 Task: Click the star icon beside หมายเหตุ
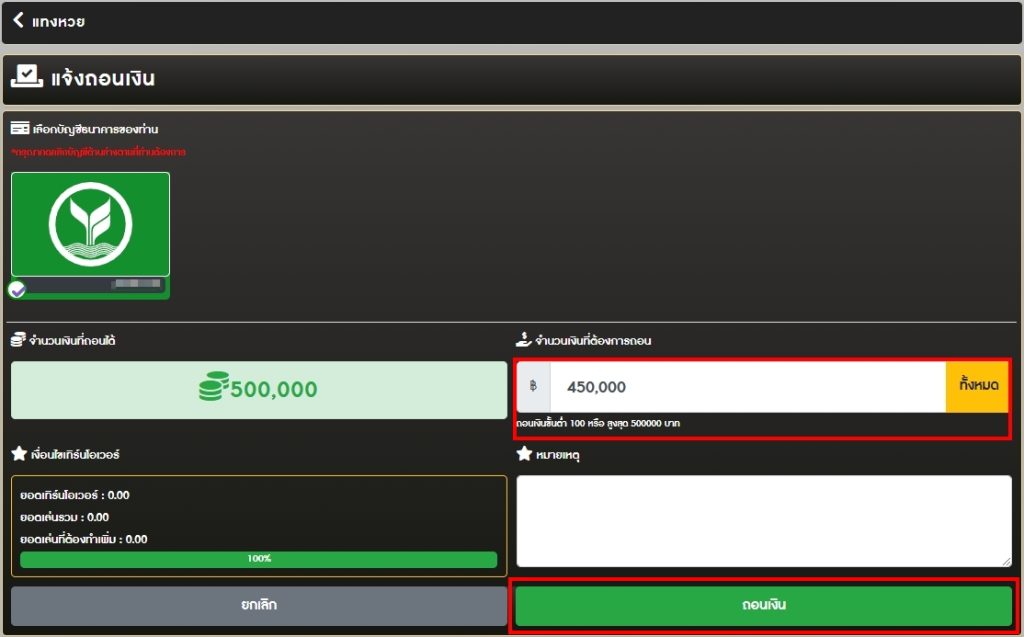524,453
